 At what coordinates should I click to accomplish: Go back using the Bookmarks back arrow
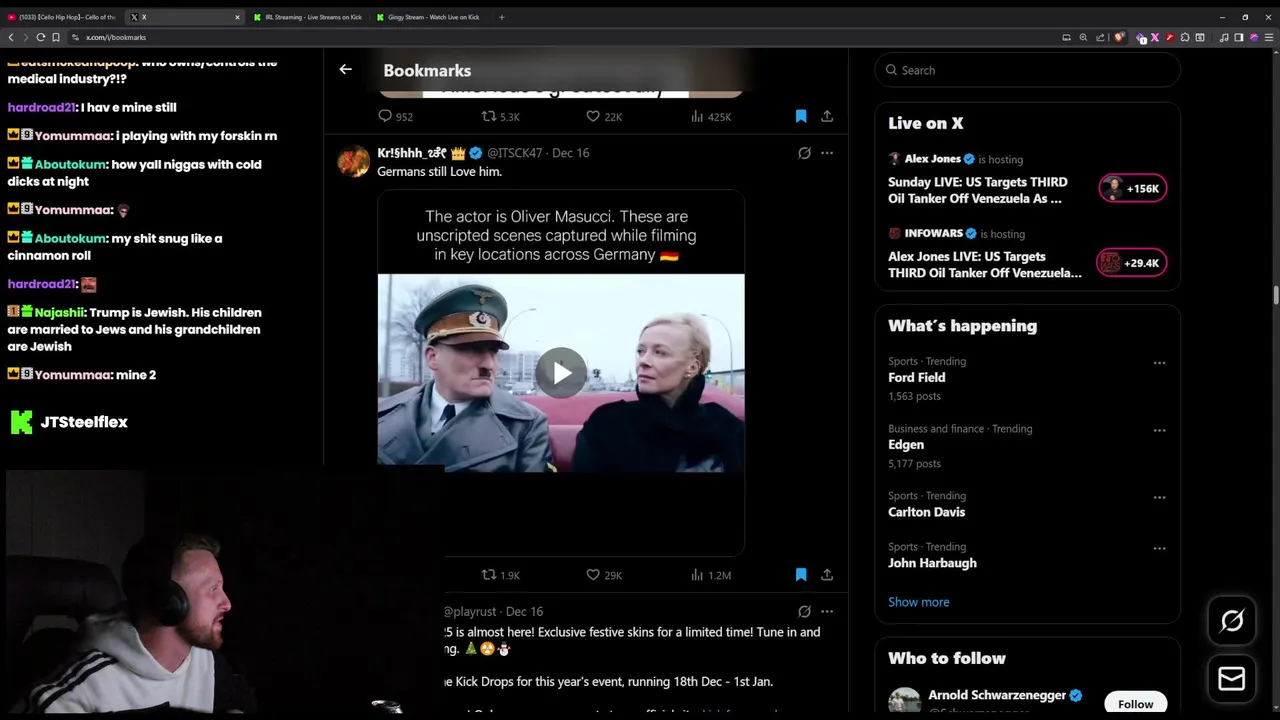[345, 70]
